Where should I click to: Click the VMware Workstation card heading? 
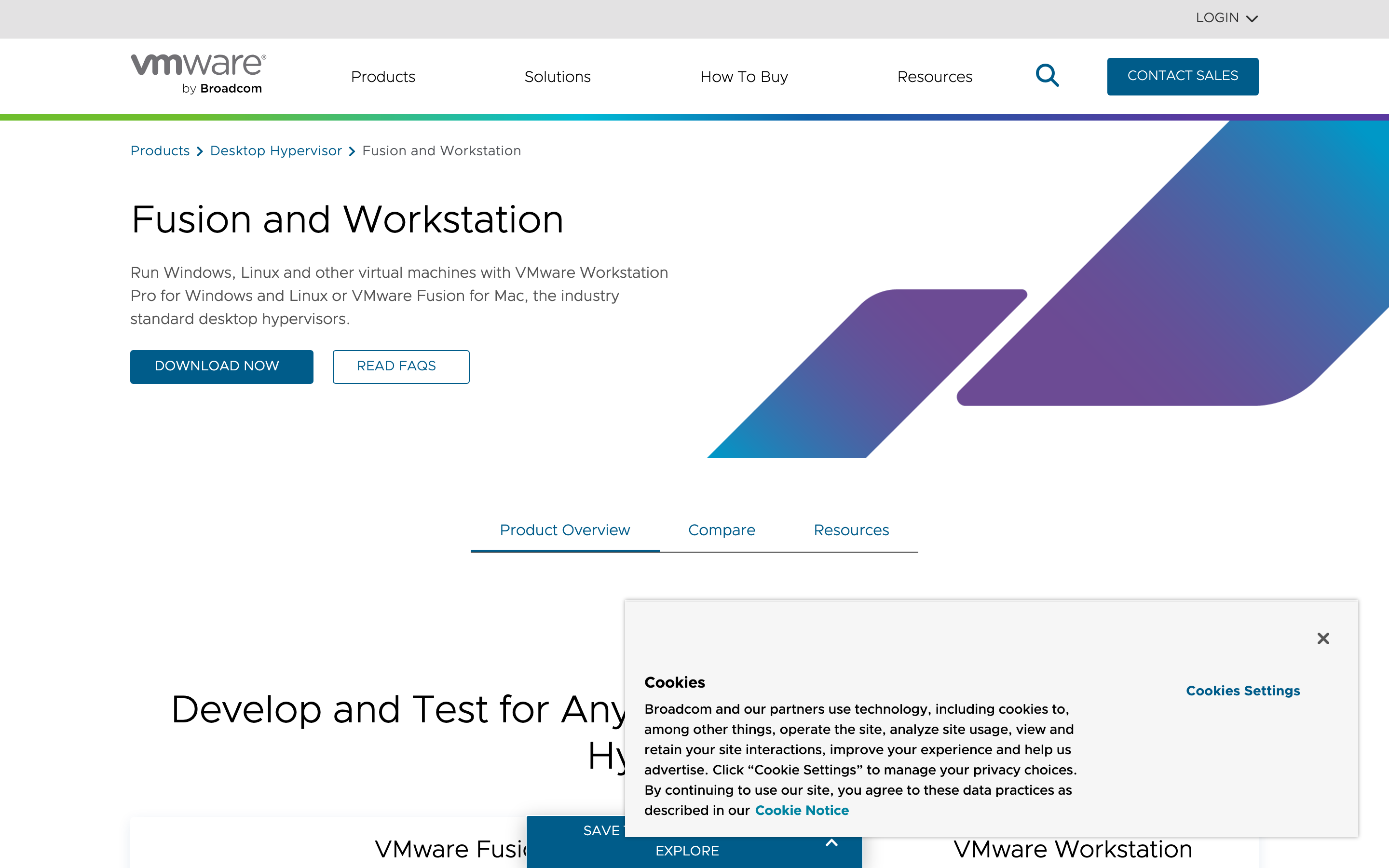tap(1073, 849)
